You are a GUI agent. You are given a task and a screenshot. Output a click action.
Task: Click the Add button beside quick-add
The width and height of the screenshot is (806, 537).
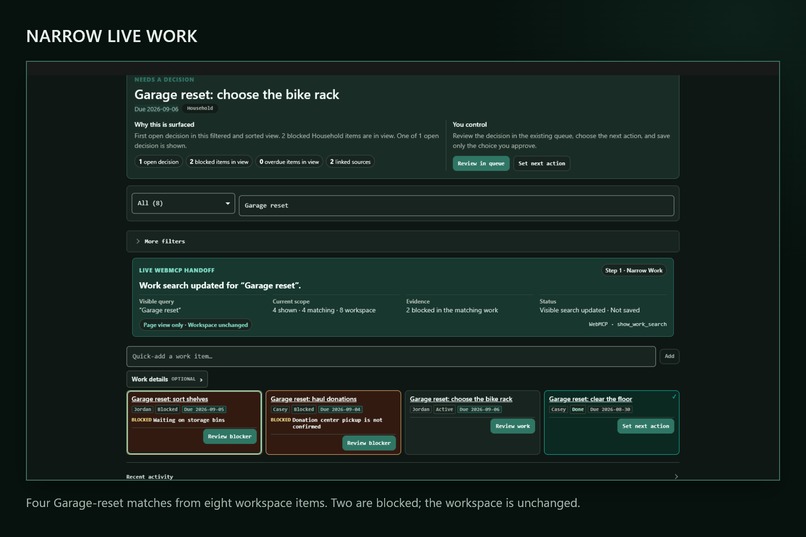click(669, 356)
